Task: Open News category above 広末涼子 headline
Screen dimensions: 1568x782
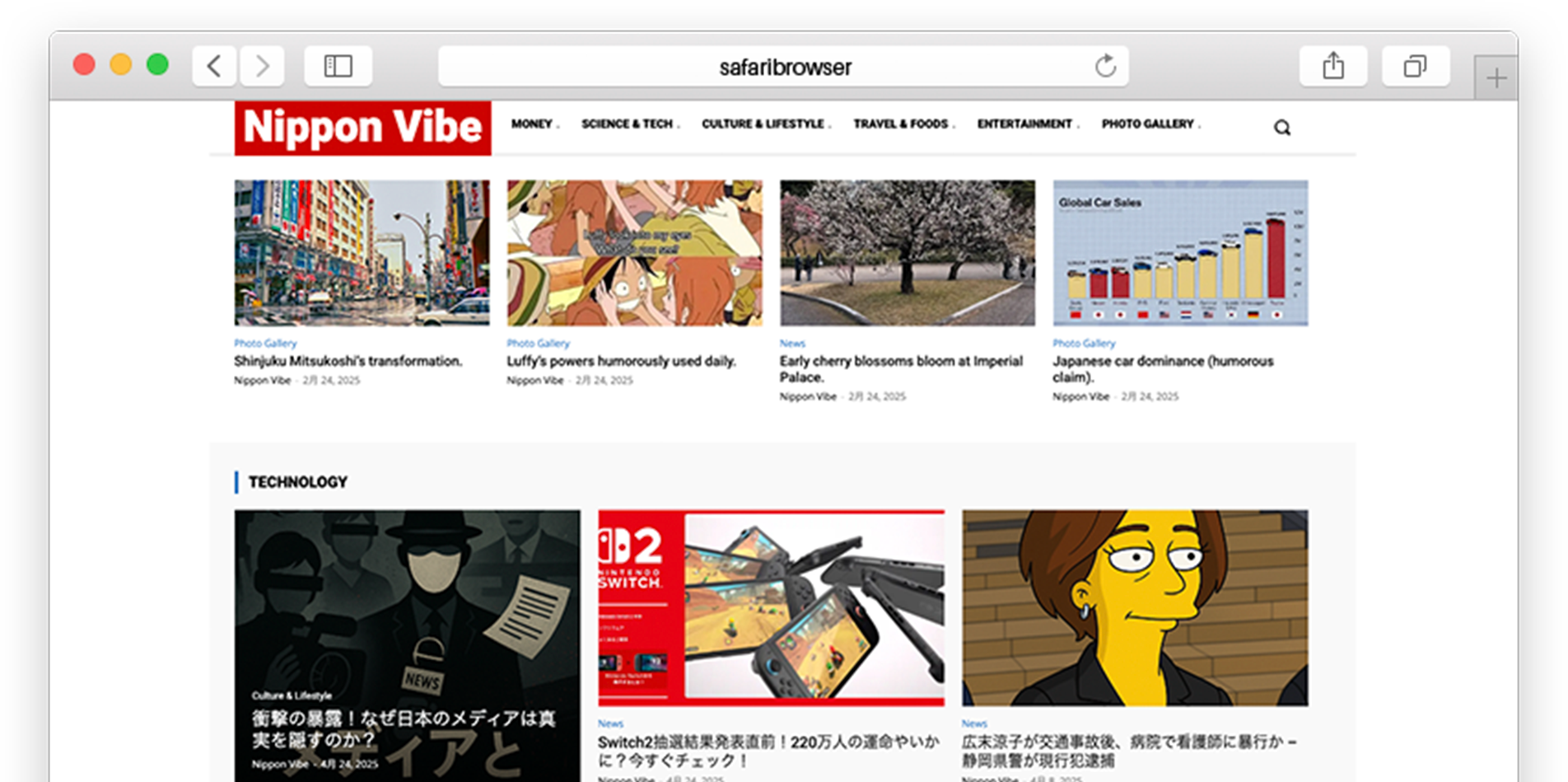Action: (x=974, y=723)
